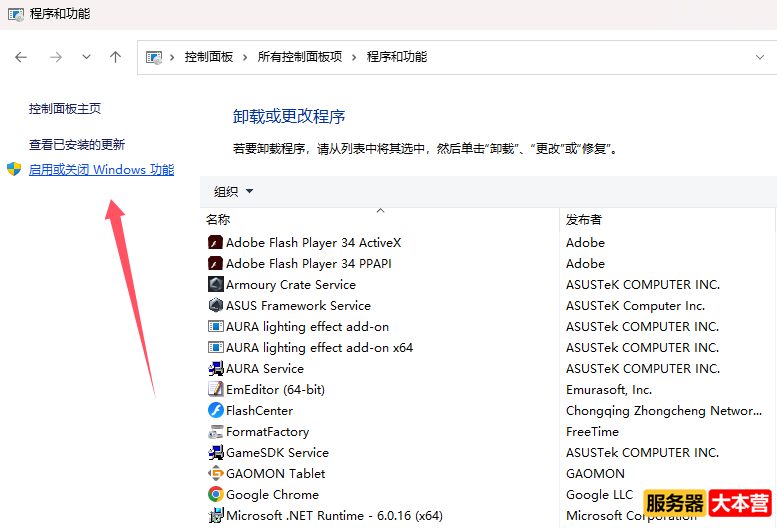Click FormatFactory icon
The image size is (777, 528).
[216, 432]
